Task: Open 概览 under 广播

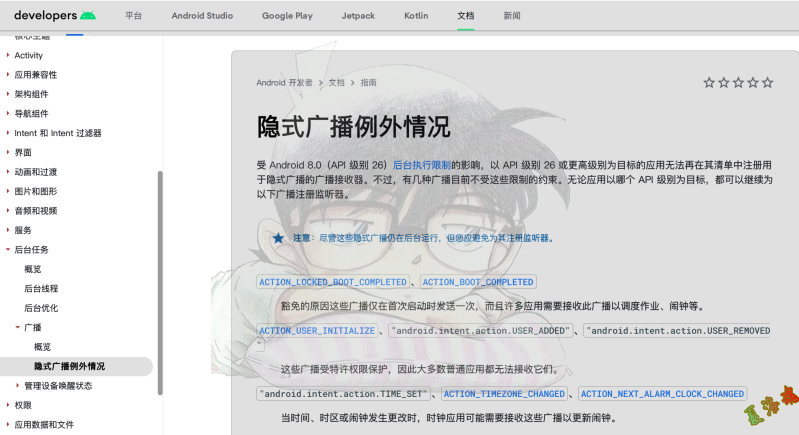Action: (42, 347)
